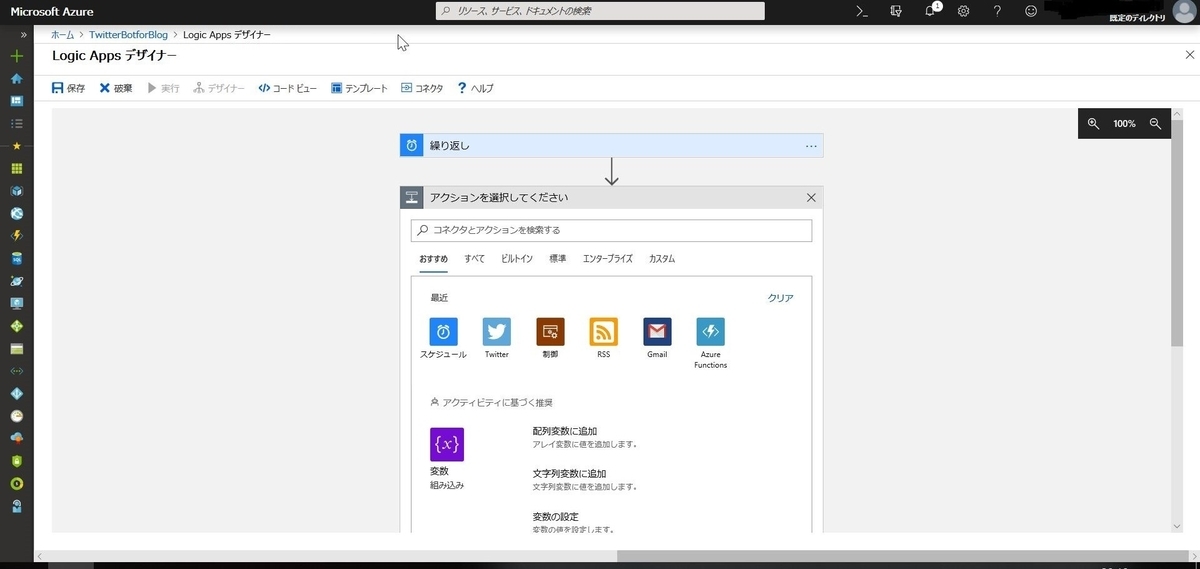Viewport: 1200px width, 569px height.
Task: Open Dashboard from the sidebar
Action: pyautogui.click(x=16, y=101)
